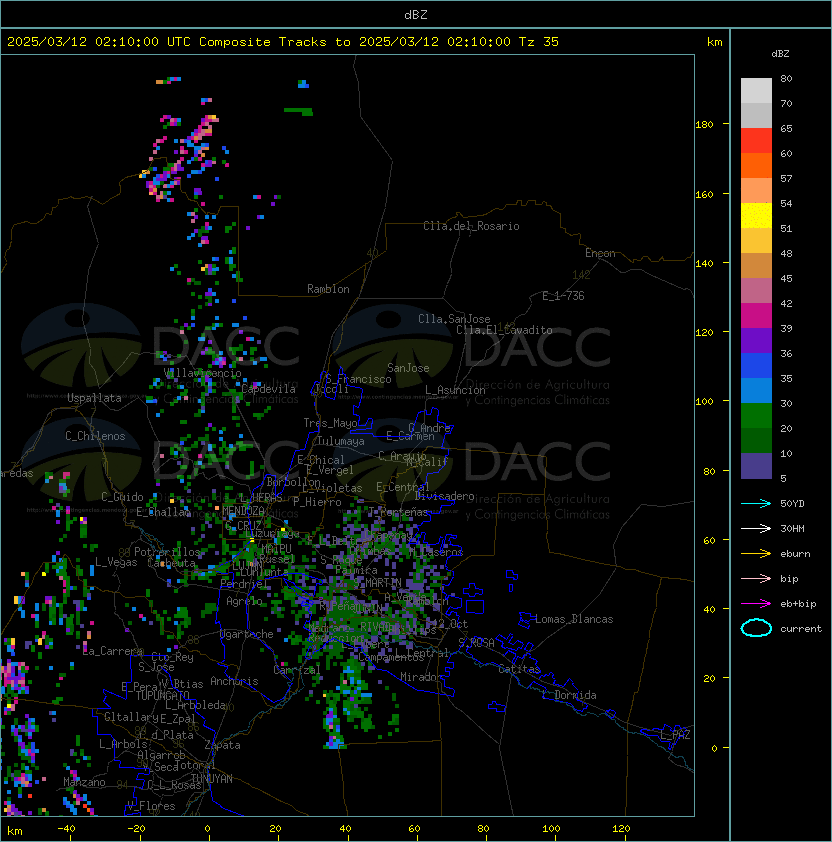The image size is (832, 842).
Task: Click the 5 dBZ scale value
Action: coord(783,478)
